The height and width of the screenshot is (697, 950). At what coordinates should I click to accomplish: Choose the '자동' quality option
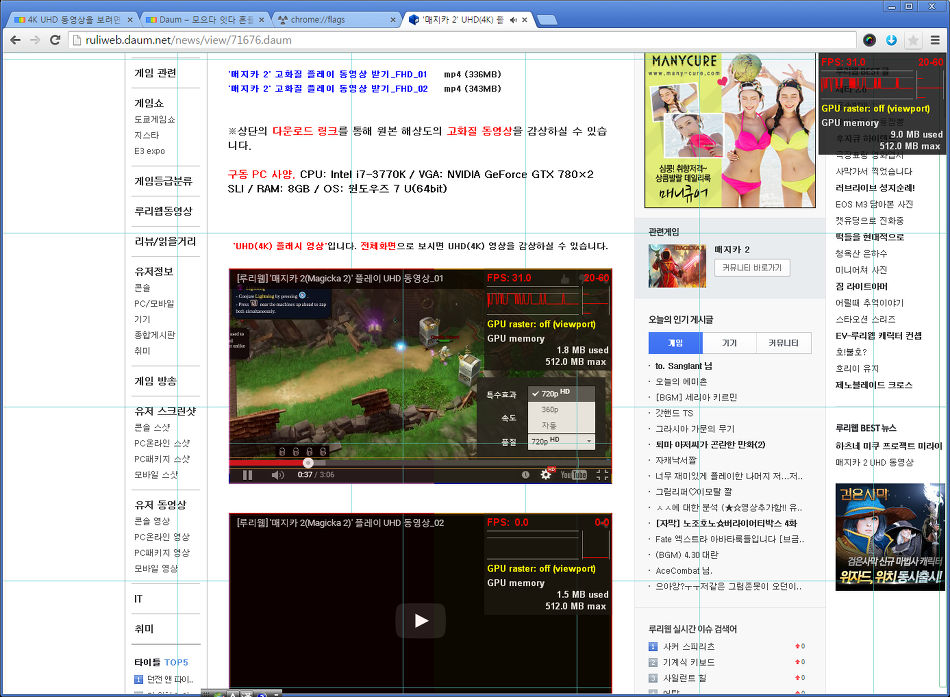(x=561, y=425)
